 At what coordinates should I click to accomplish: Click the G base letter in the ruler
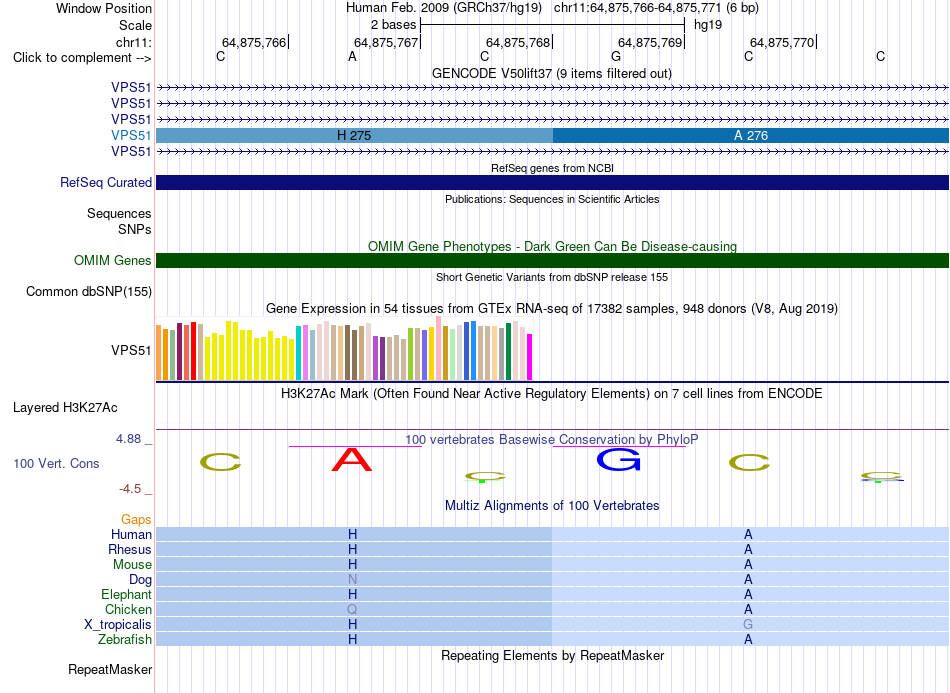tap(616, 56)
